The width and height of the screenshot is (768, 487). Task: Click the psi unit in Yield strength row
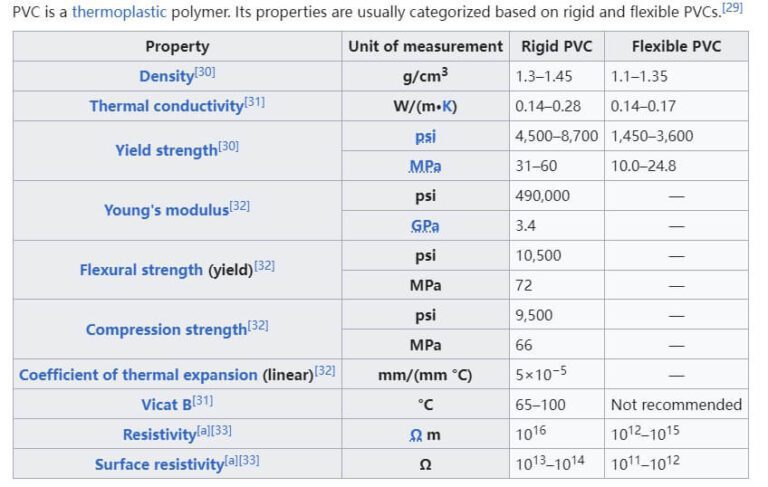coord(425,136)
